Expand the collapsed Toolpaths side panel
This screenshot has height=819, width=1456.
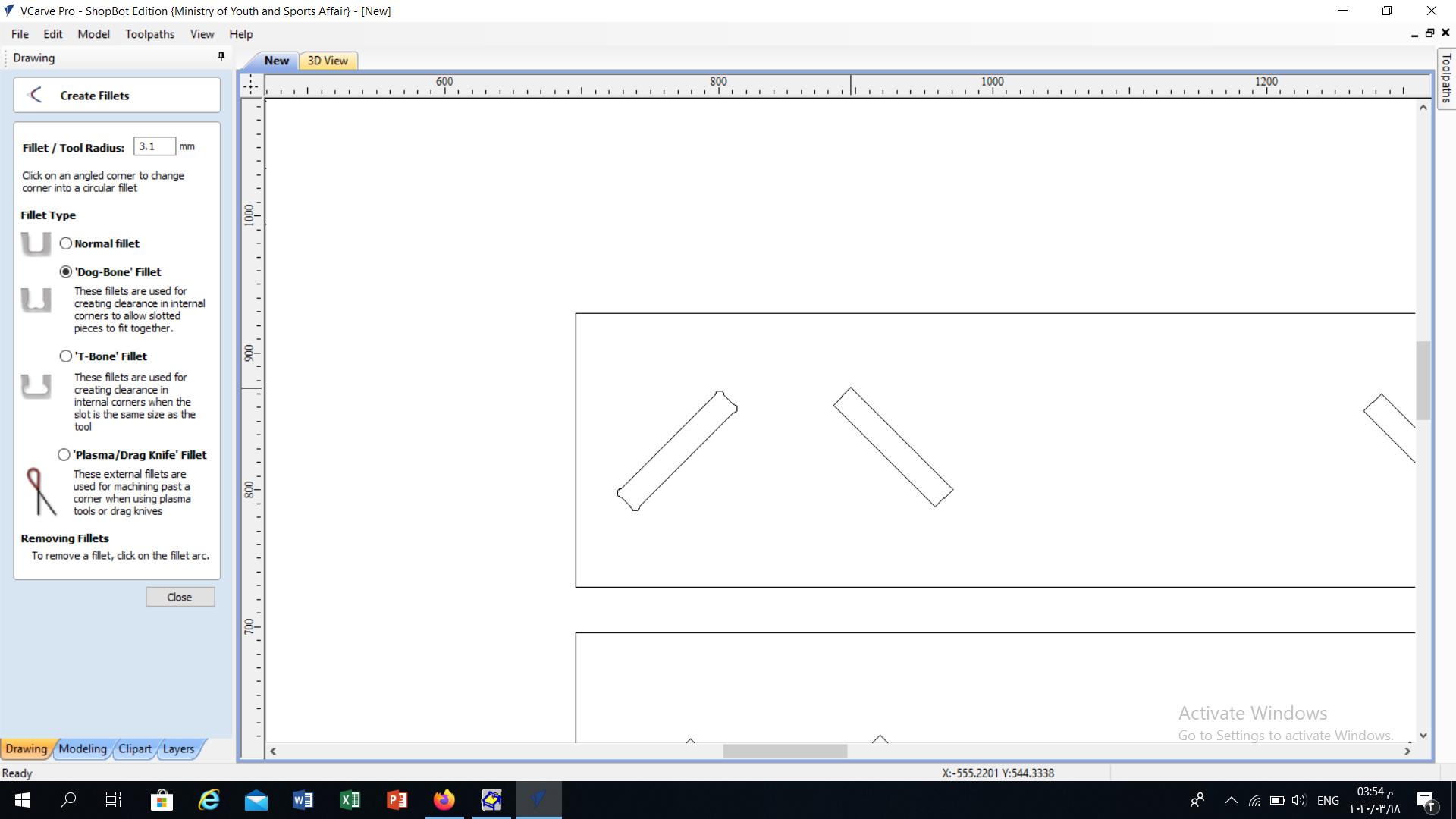coord(1446,78)
